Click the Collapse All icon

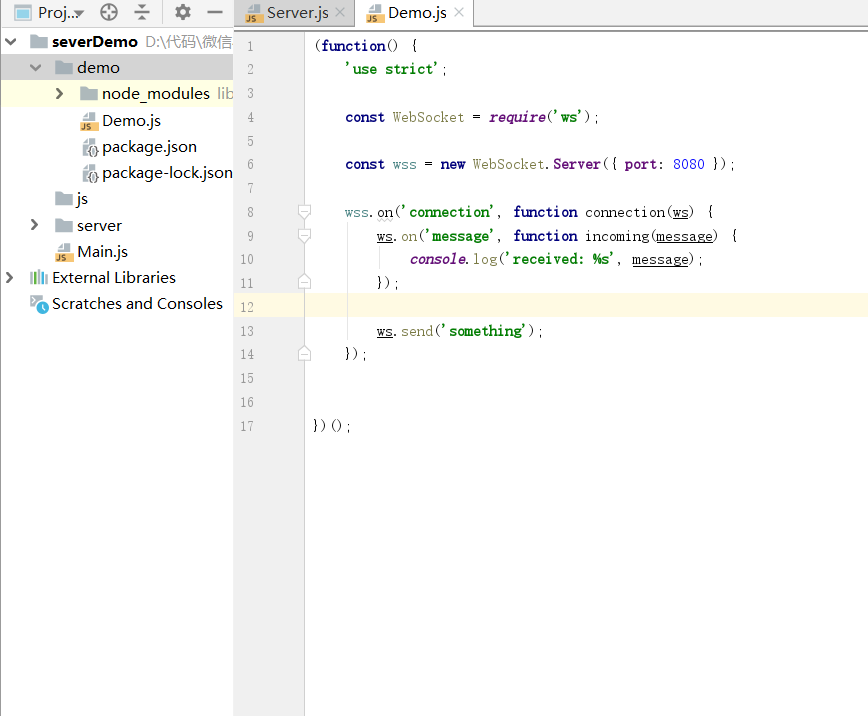click(142, 12)
